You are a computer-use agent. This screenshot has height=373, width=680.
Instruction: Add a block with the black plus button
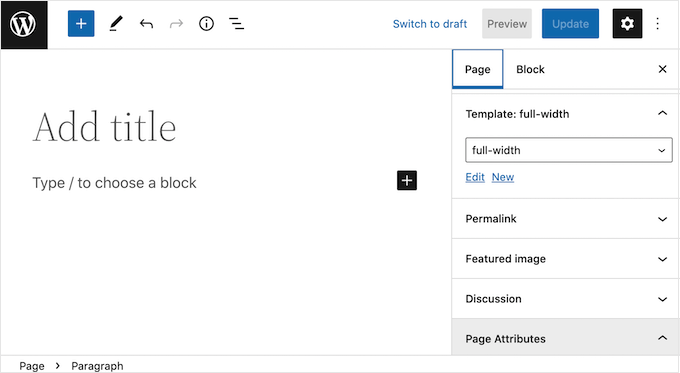pos(407,180)
